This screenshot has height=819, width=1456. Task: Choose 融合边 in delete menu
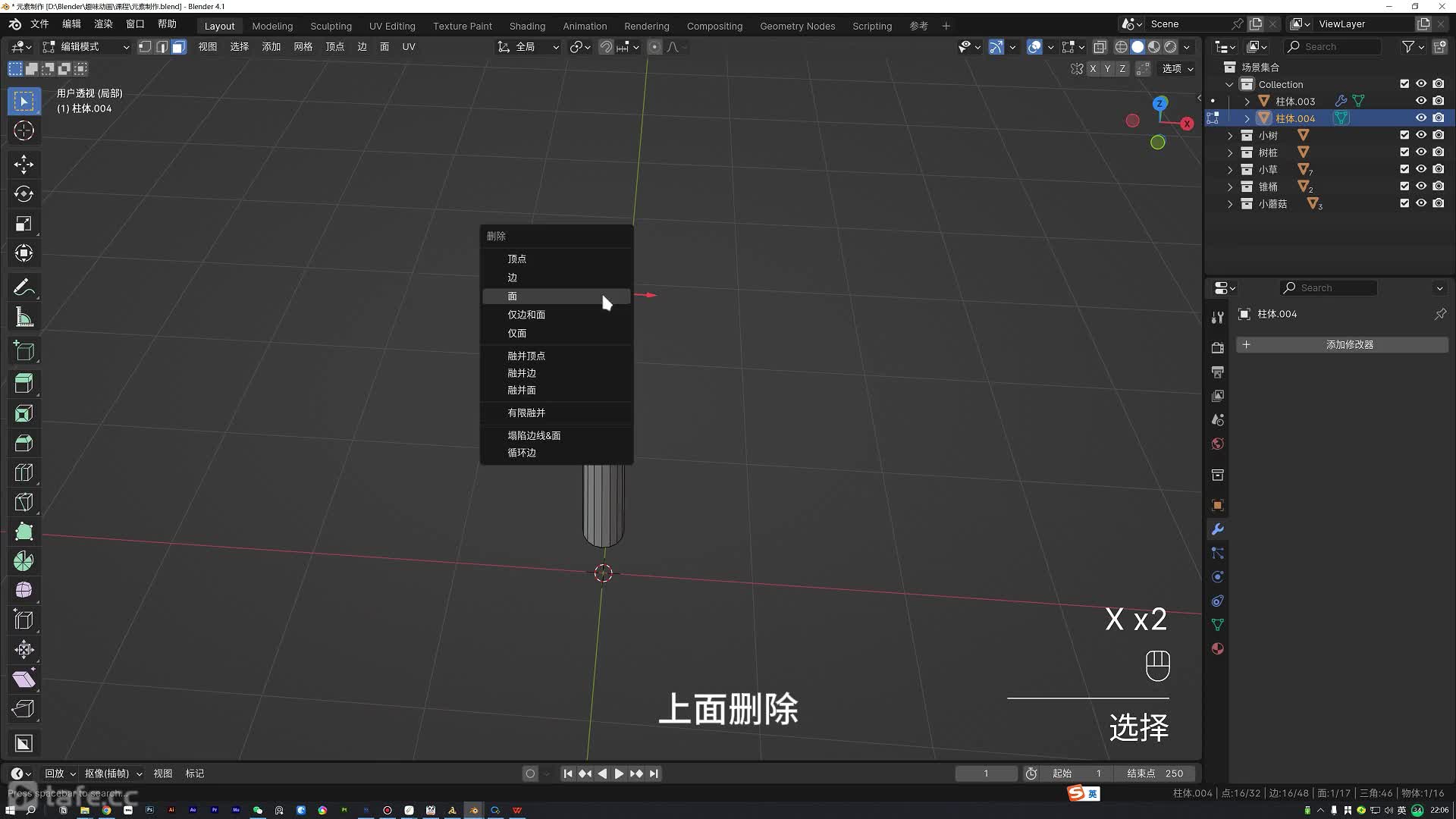[x=557, y=373]
